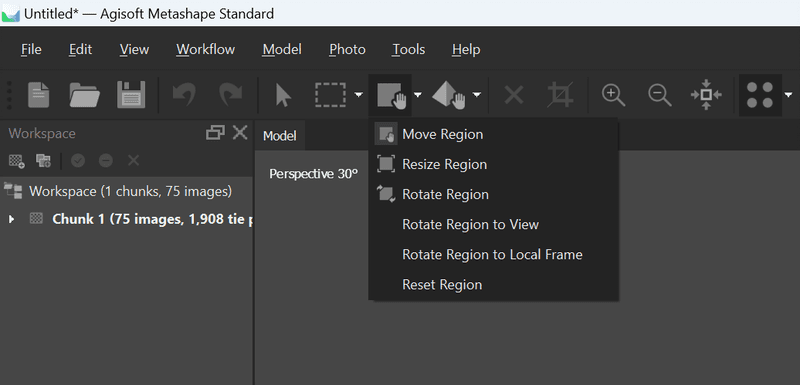Click the Perspective 30° view label

click(314, 174)
